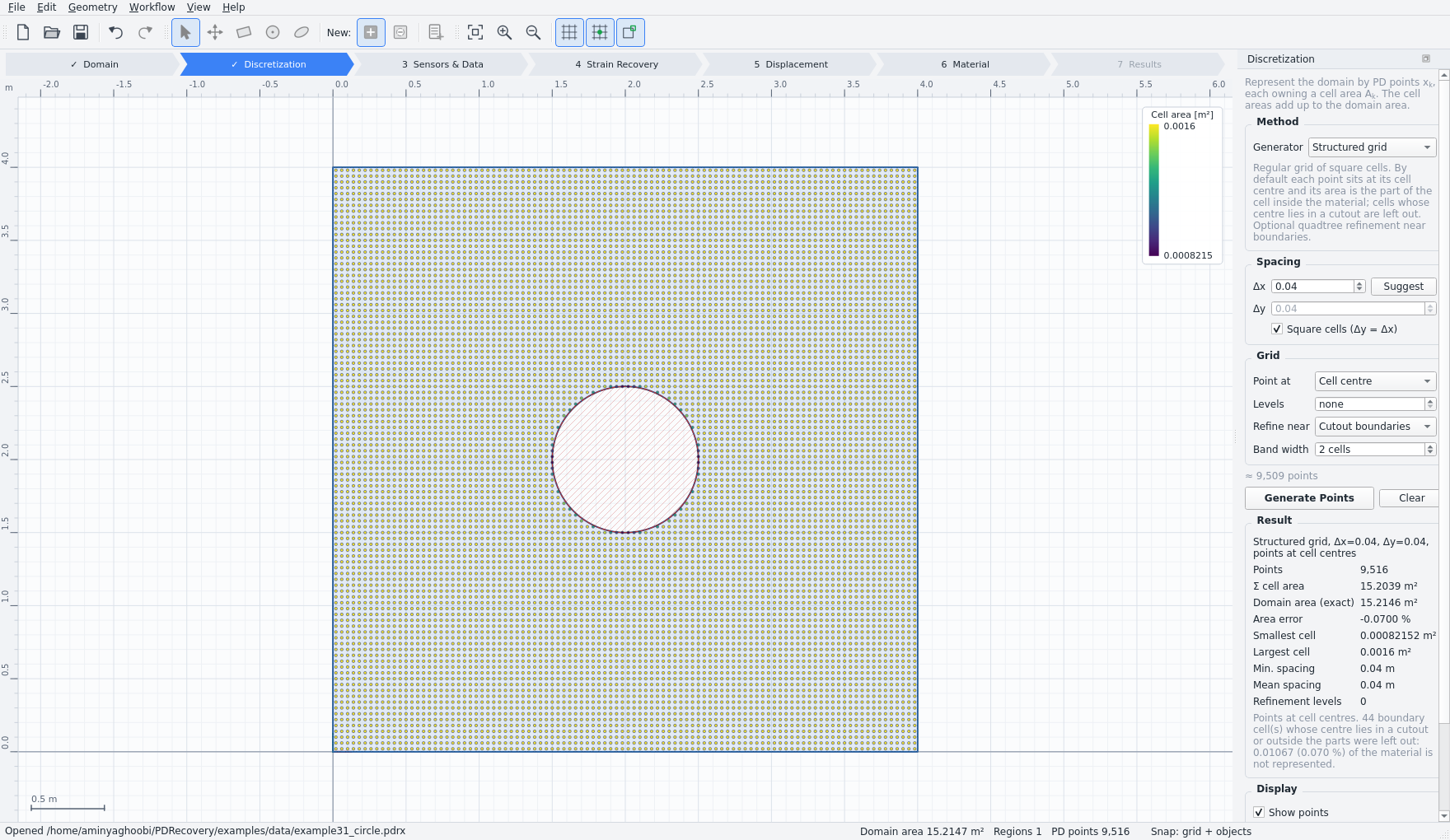
Task: Click the New file icon
Action: (x=23, y=32)
